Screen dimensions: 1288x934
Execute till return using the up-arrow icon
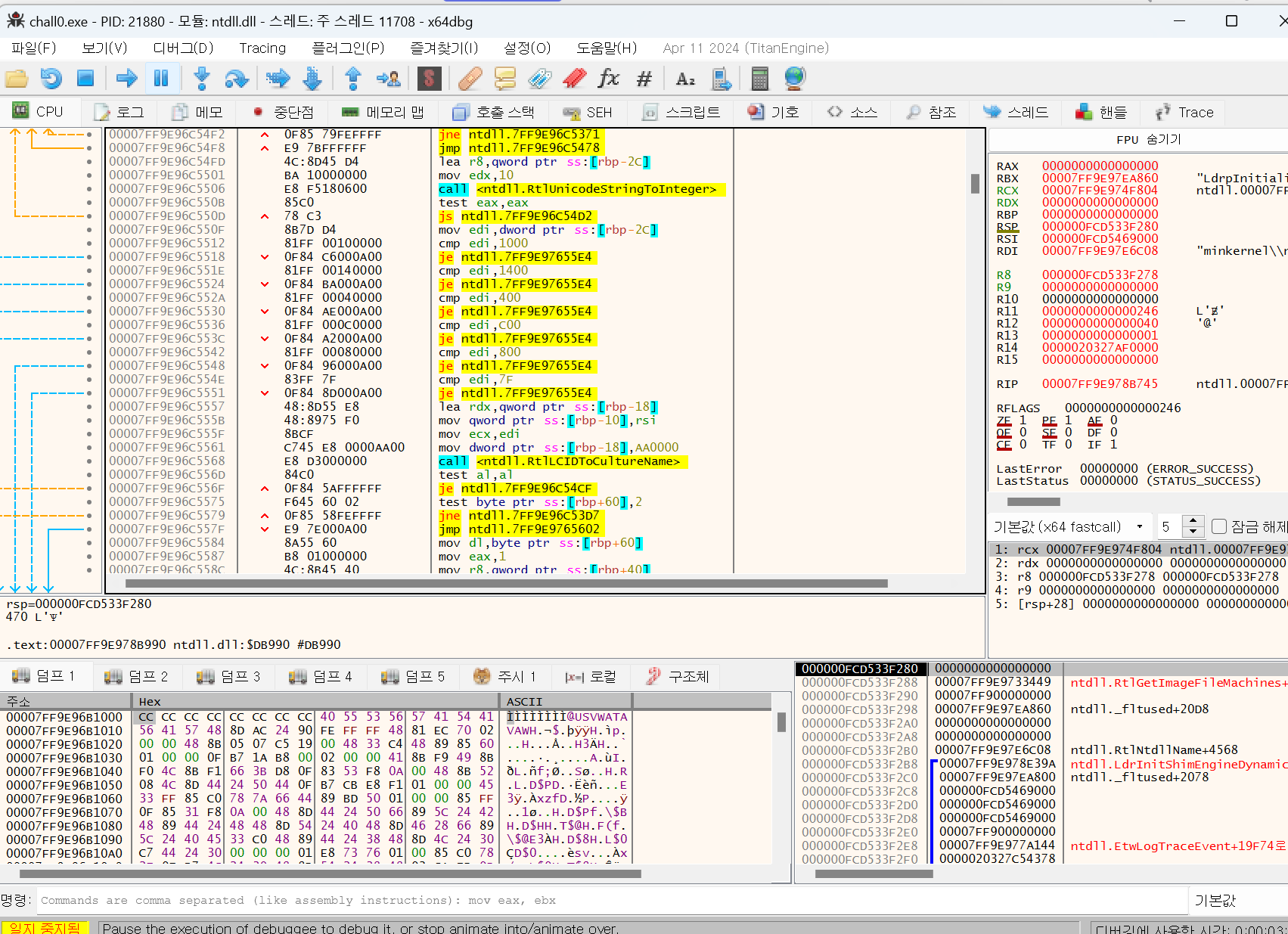point(352,78)
